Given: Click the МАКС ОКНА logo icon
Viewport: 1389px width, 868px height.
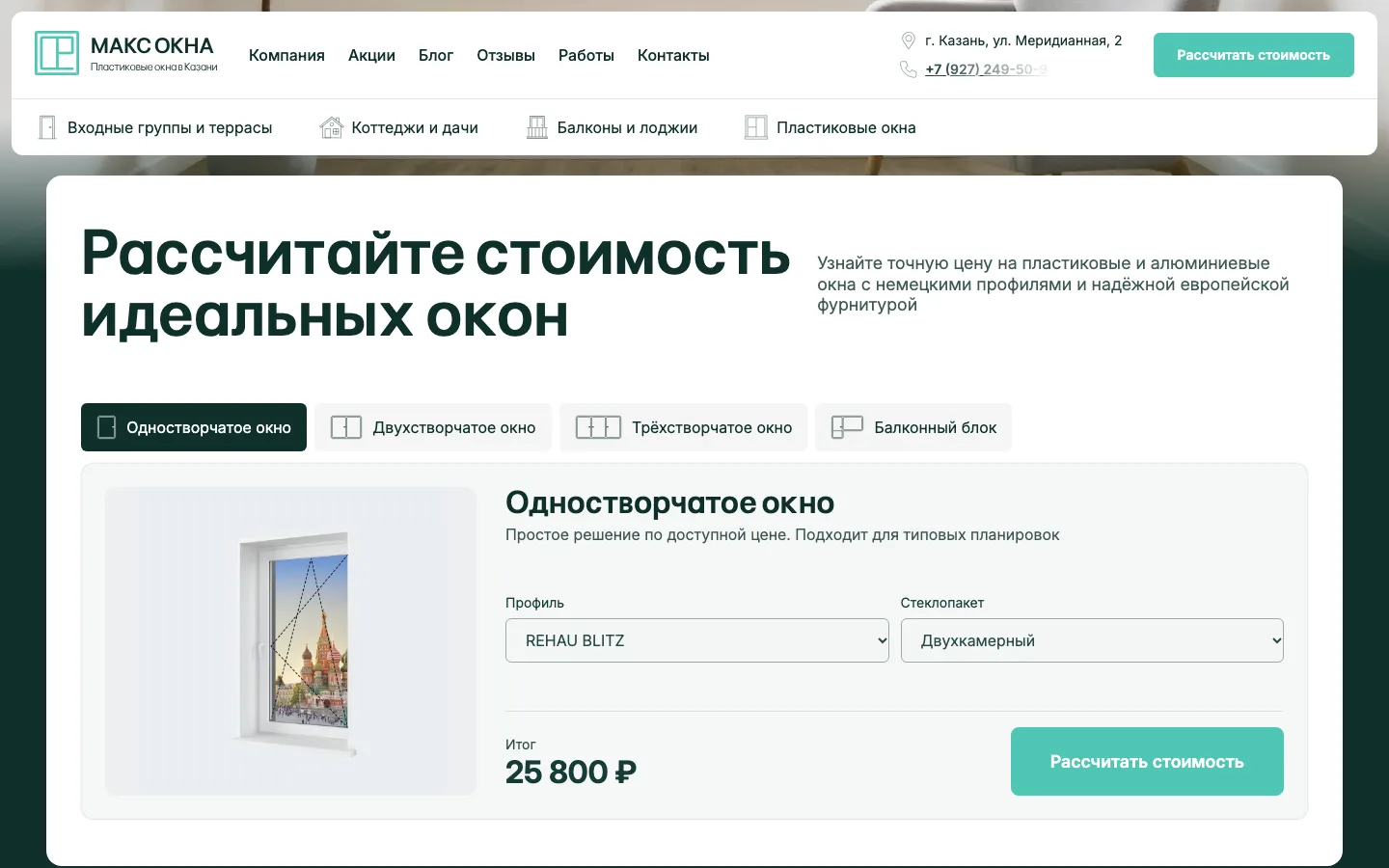Looking at the screenshot, I should point(57,53).
